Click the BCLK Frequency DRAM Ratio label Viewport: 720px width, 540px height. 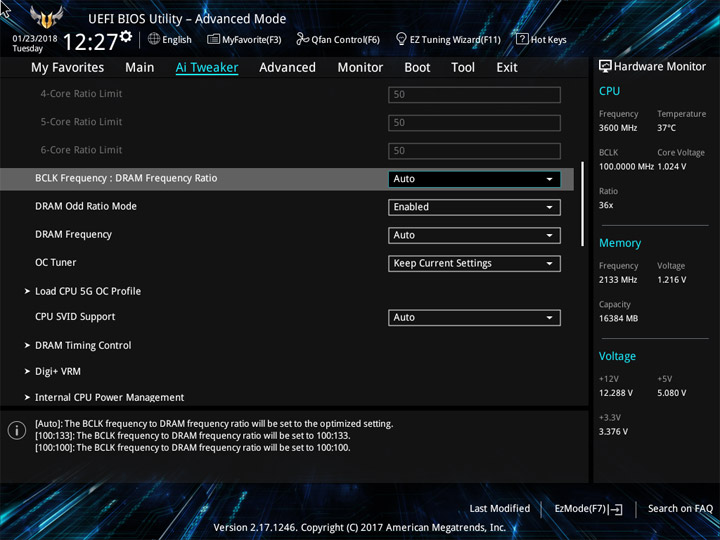tap(126, 178)
